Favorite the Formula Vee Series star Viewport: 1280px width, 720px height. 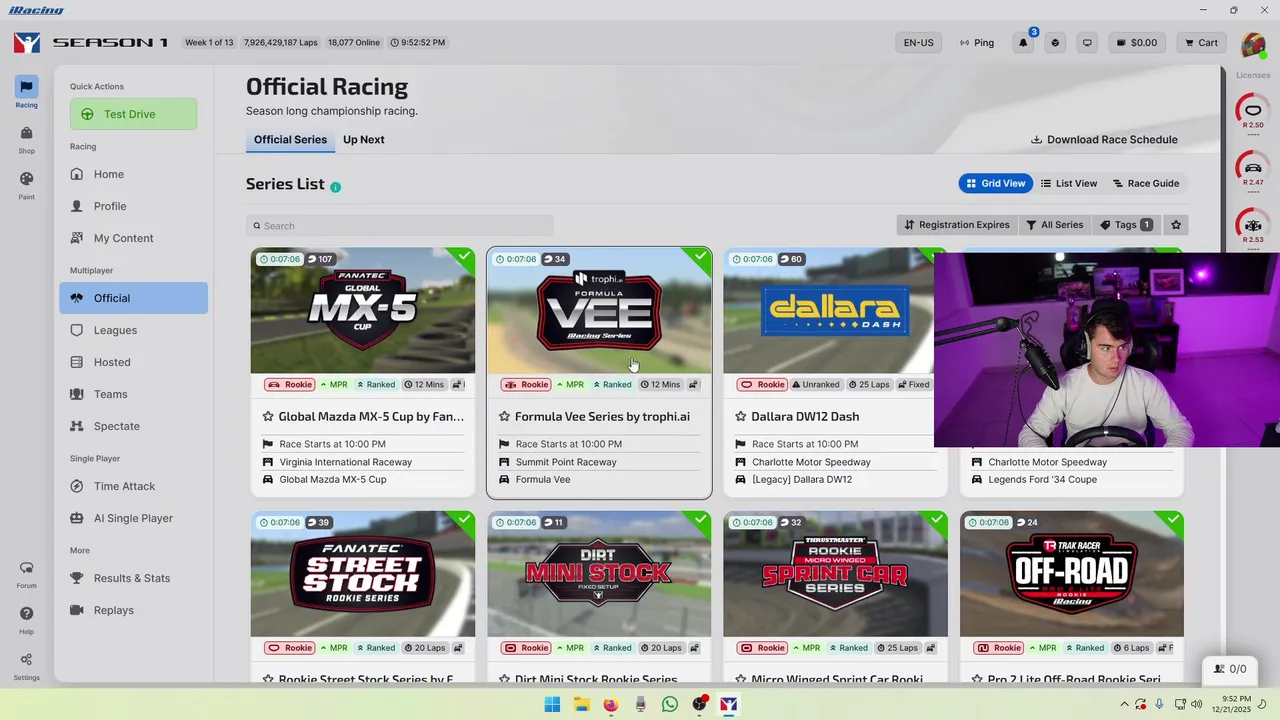tap(504, 417)
